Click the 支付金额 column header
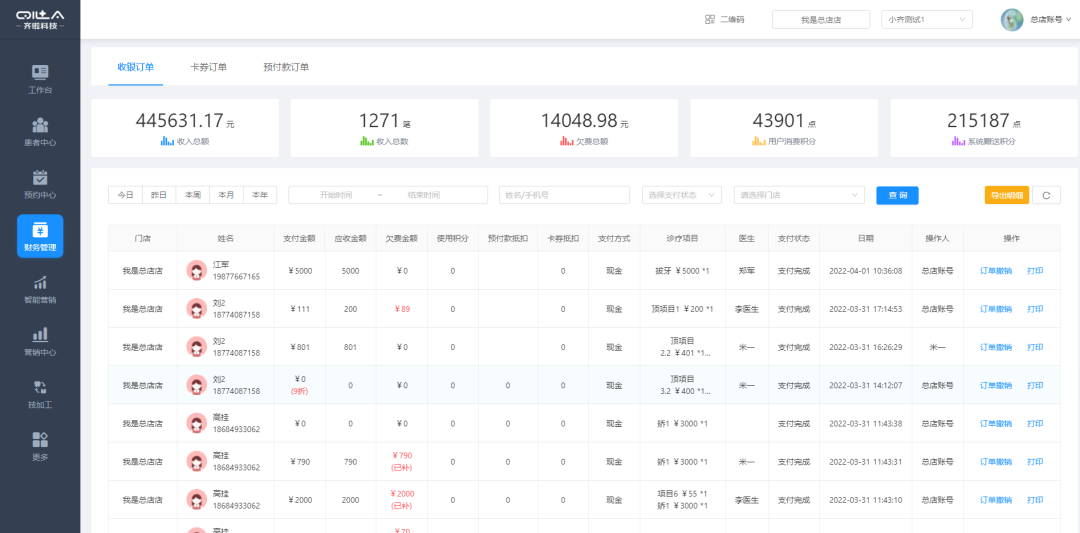The width and height of the screenshot is (1080, 533). 299,238
